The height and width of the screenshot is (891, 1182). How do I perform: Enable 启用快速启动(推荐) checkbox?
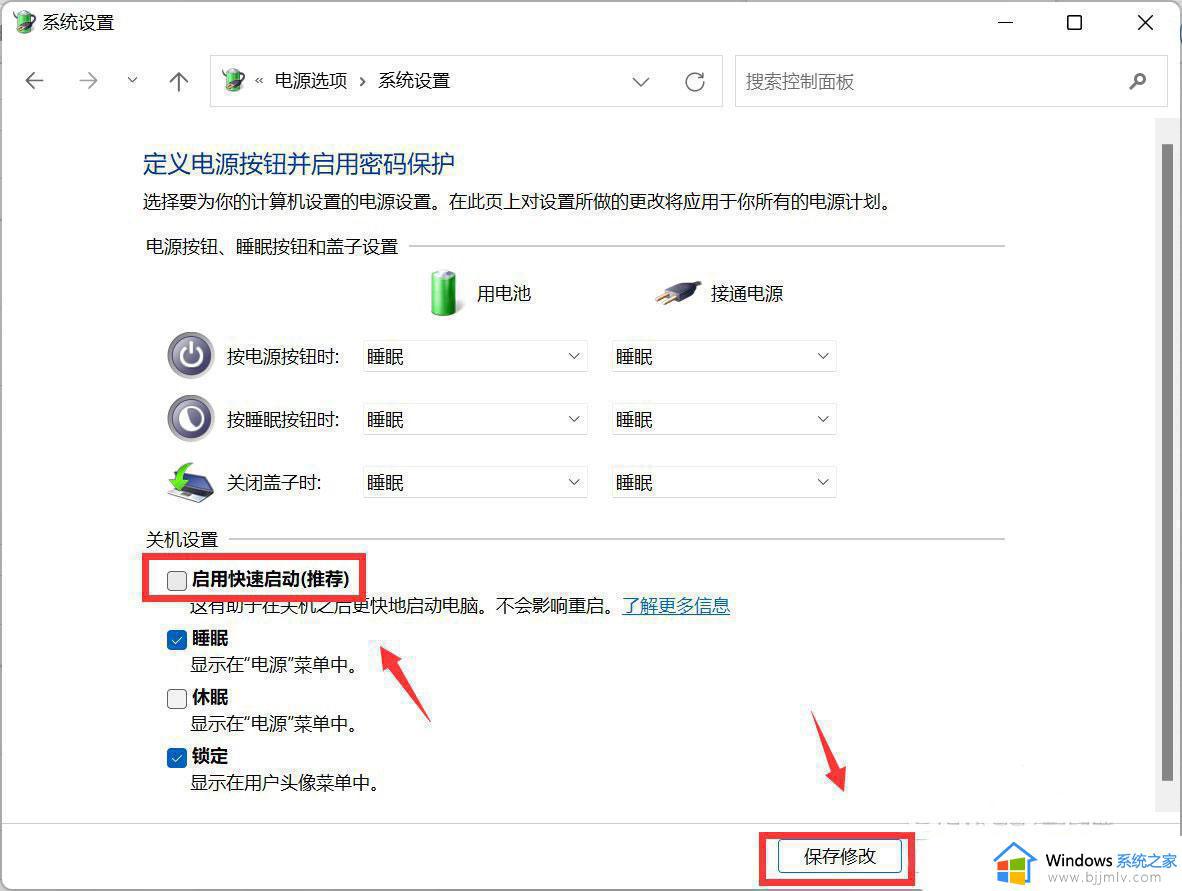click(177, 580)
